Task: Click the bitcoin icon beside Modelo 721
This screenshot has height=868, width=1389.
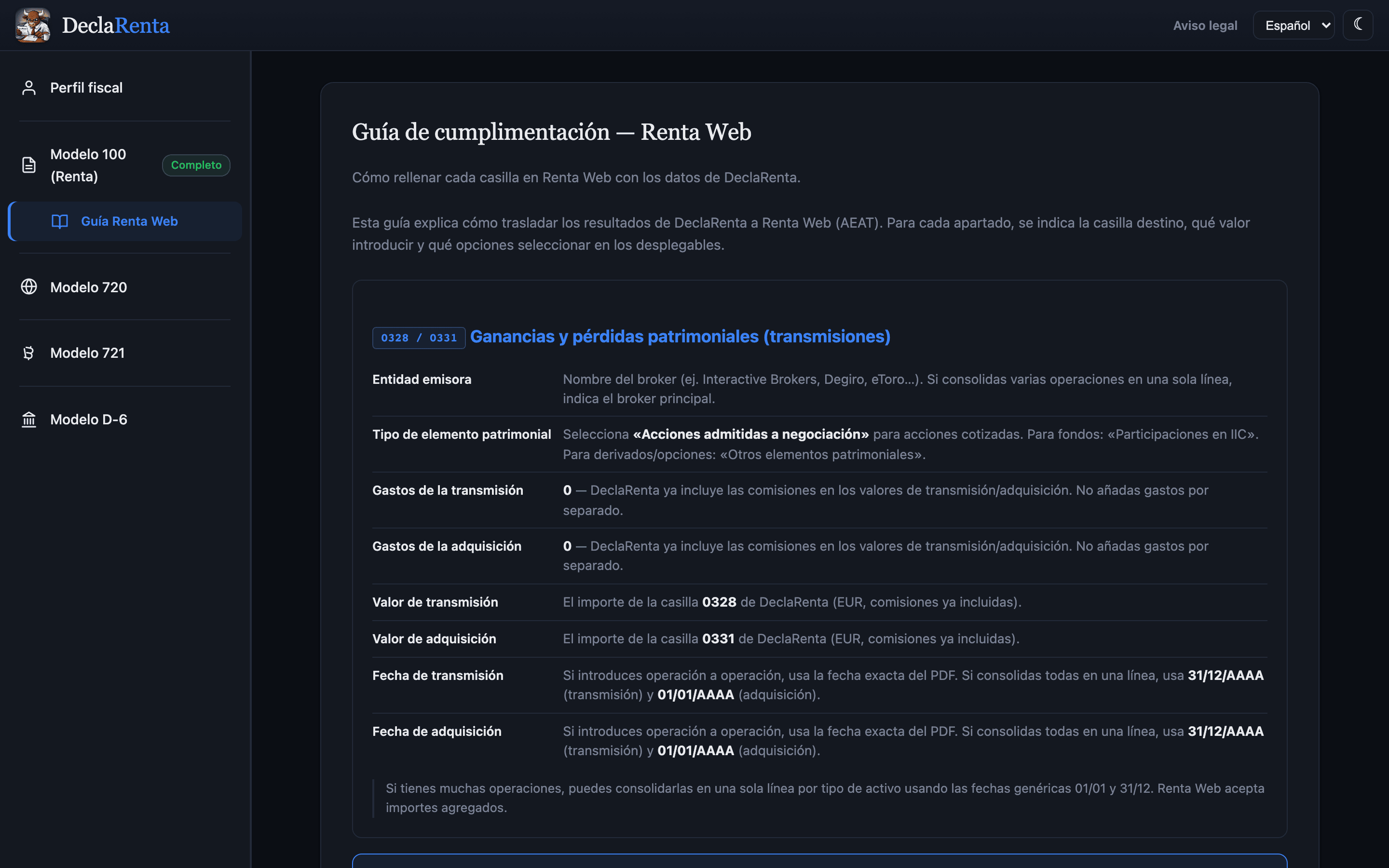Action: [29, 353]
